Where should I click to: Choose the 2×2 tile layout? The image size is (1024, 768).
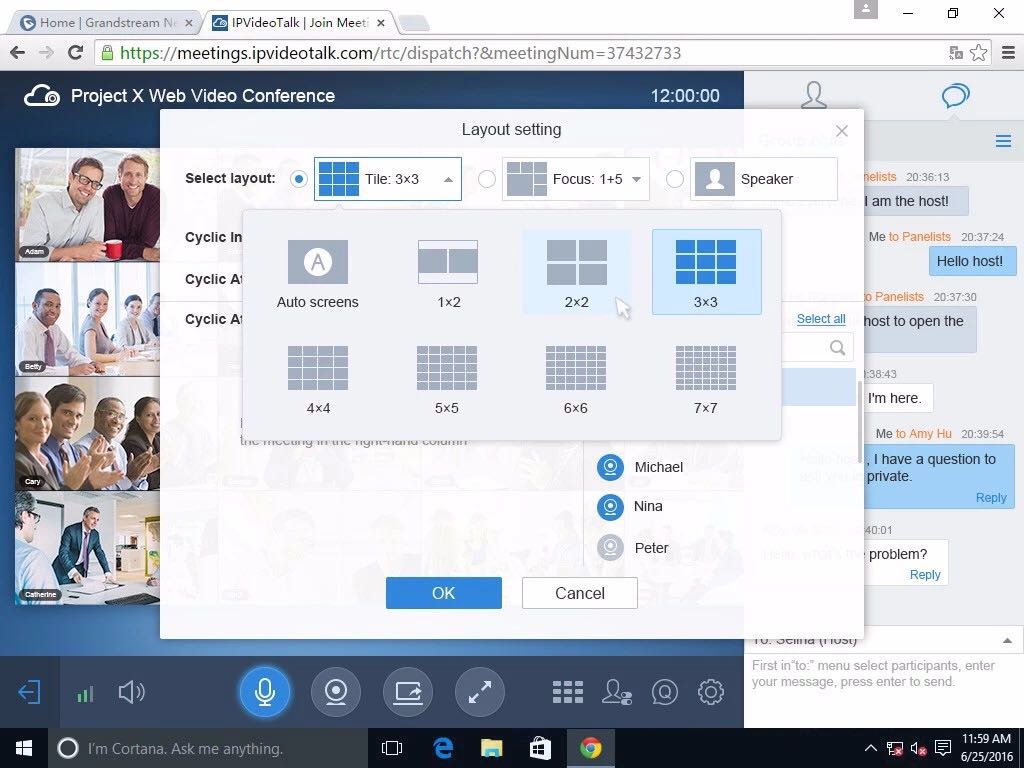[577, 273]
